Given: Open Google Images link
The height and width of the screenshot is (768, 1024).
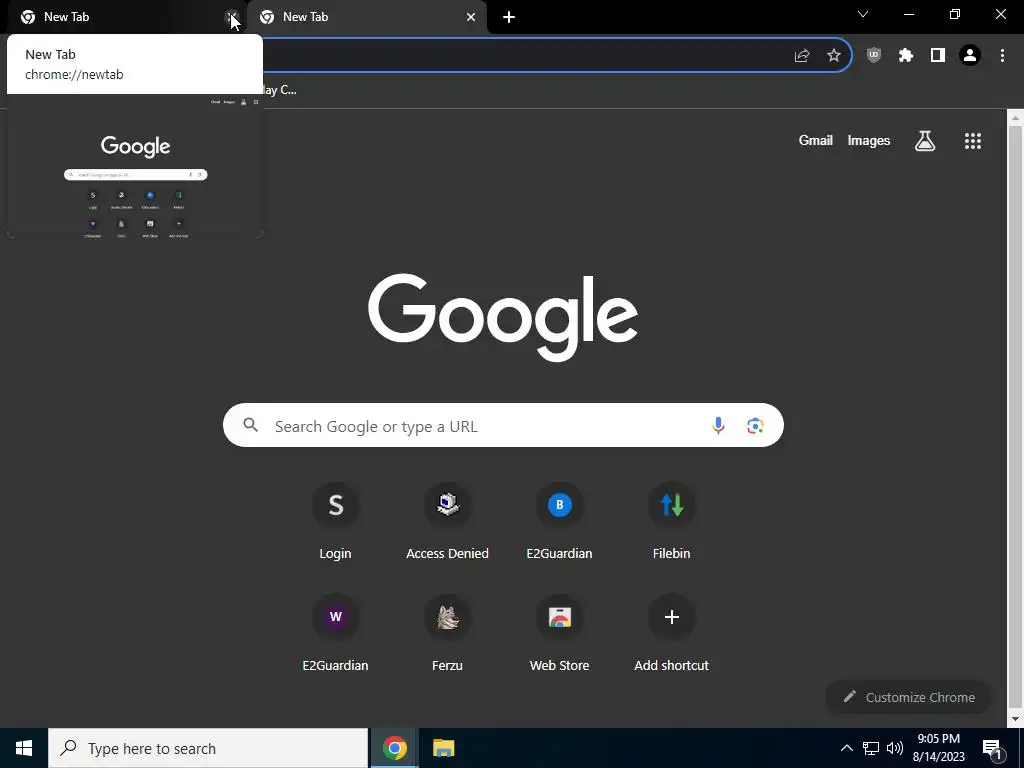Looking at the screenshot, I should pos(869,140).
